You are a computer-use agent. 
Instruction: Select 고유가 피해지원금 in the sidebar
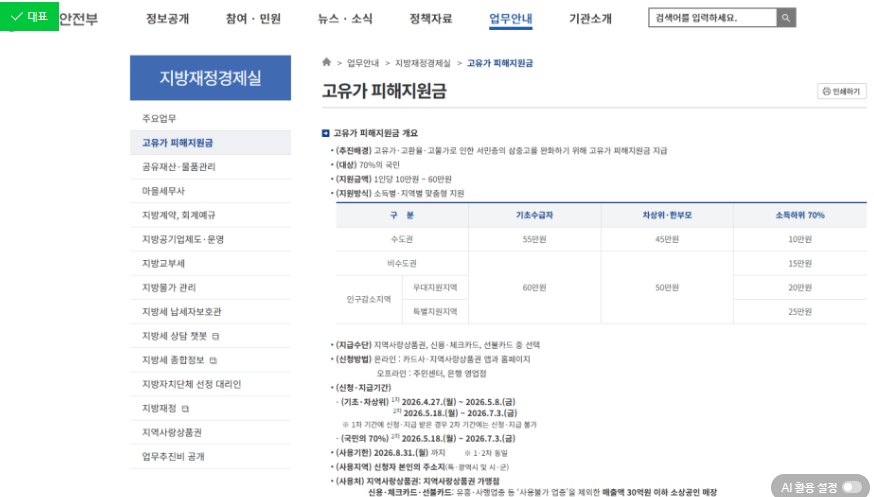point(211,143)
